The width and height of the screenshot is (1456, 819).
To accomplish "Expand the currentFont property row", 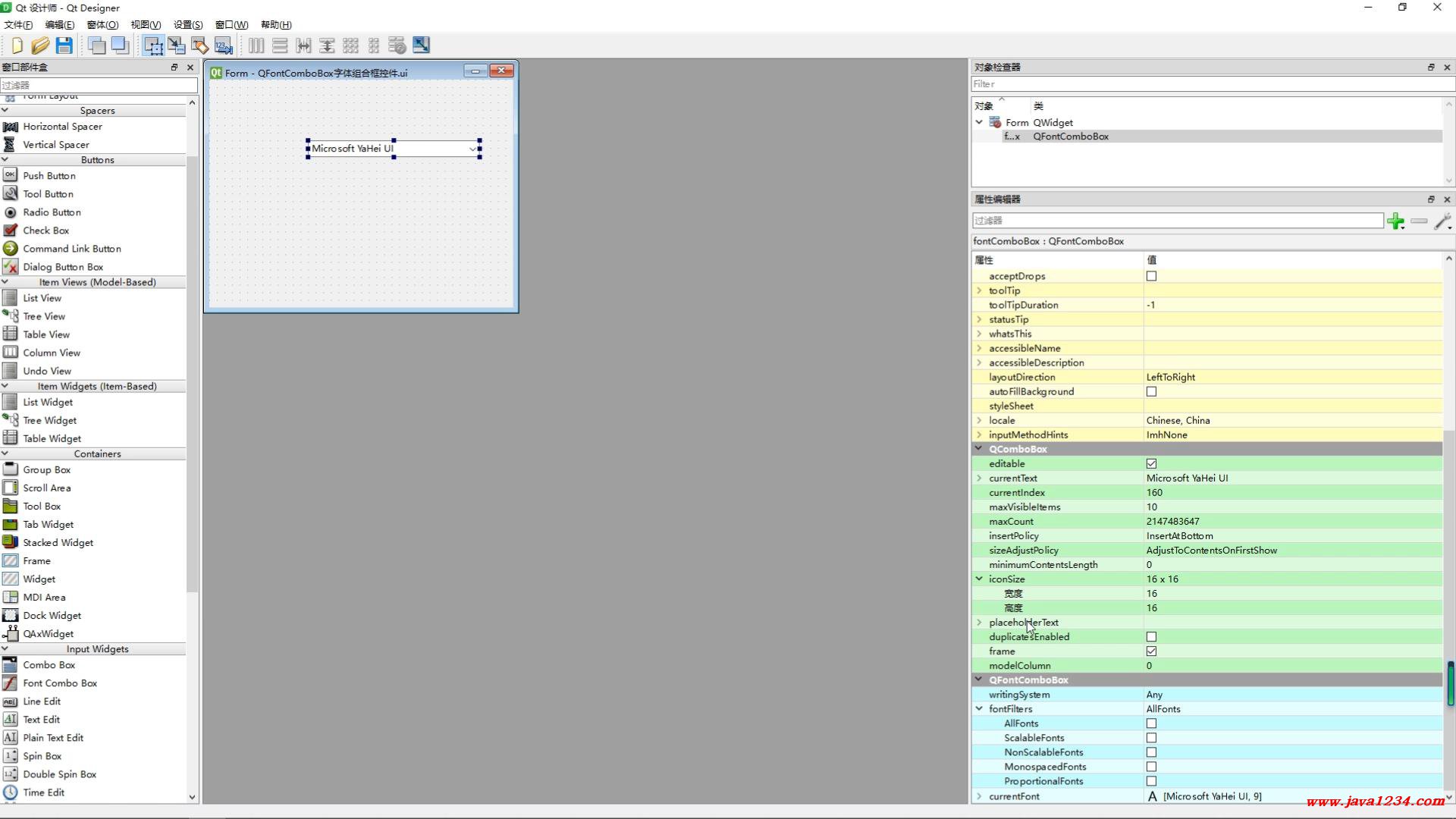I will point(979,796).
